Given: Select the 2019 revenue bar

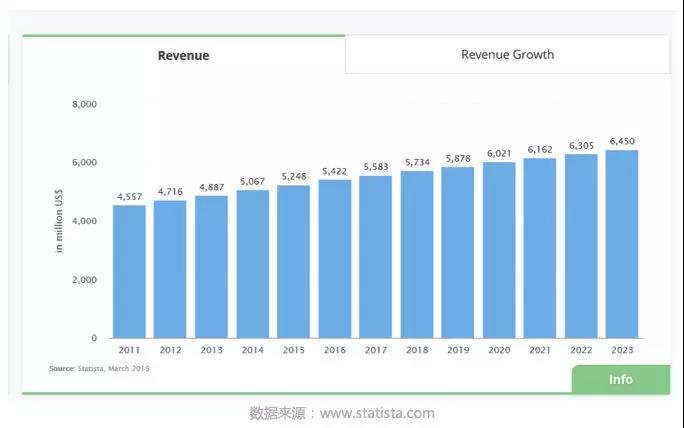Looking at the screenshot, I should click(458, 253).
